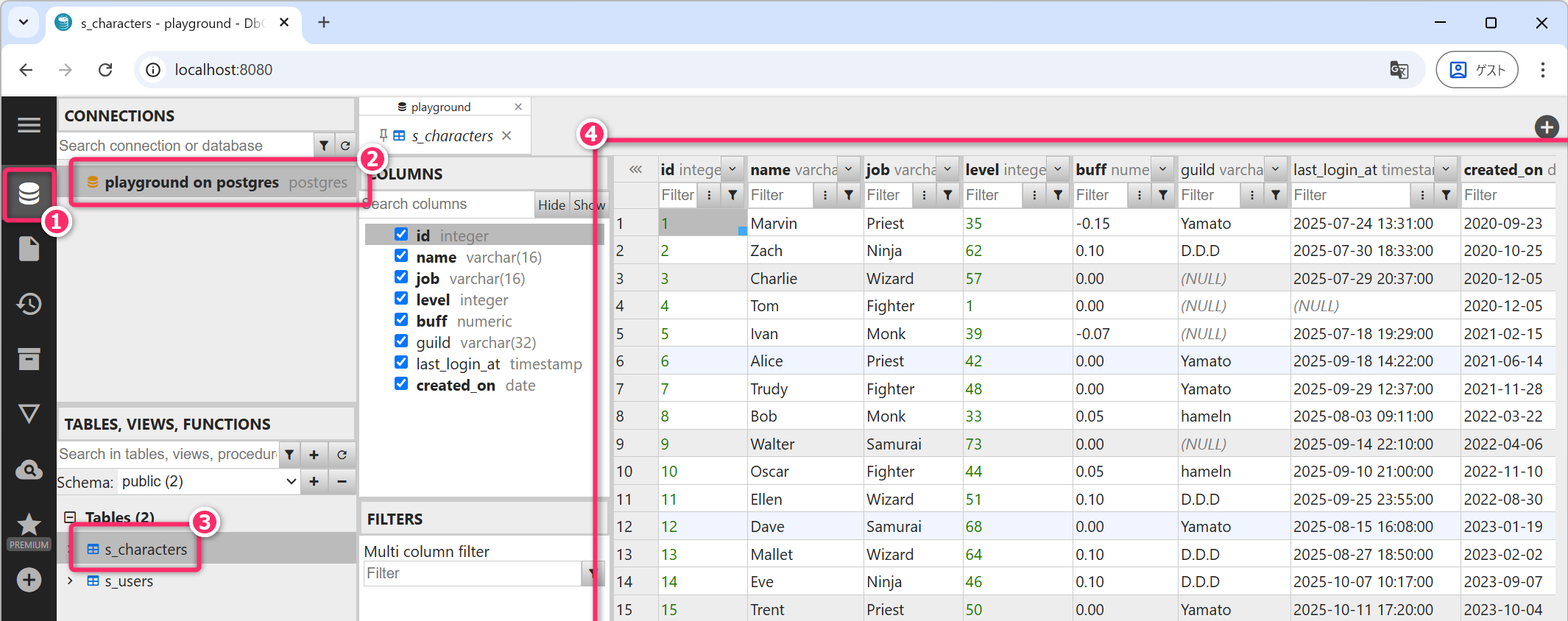Image resolution: width=1568 pixels, height=621 pixels.
Task: Toggle the guild column checkbox
Action: tap(401, 341)
